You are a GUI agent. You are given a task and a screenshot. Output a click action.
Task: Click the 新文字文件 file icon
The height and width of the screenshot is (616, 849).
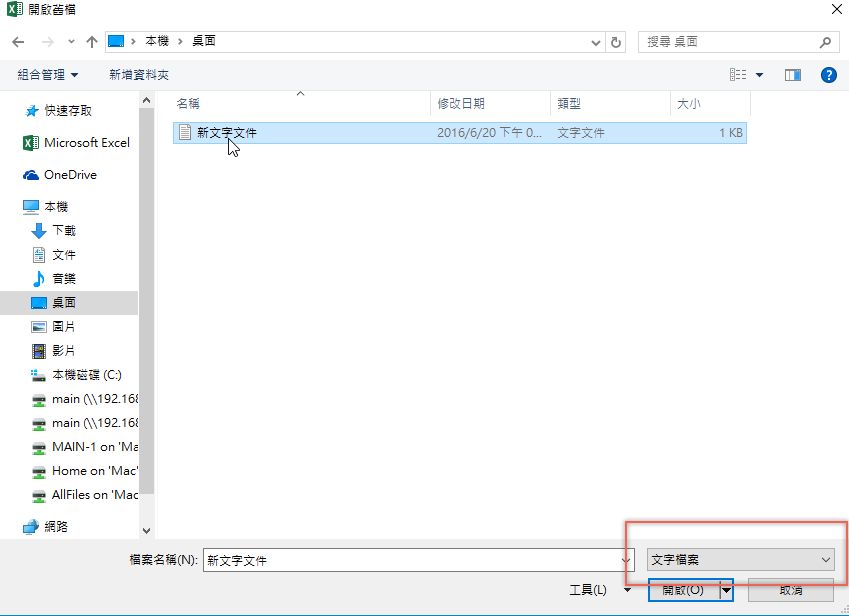[185, 132]
